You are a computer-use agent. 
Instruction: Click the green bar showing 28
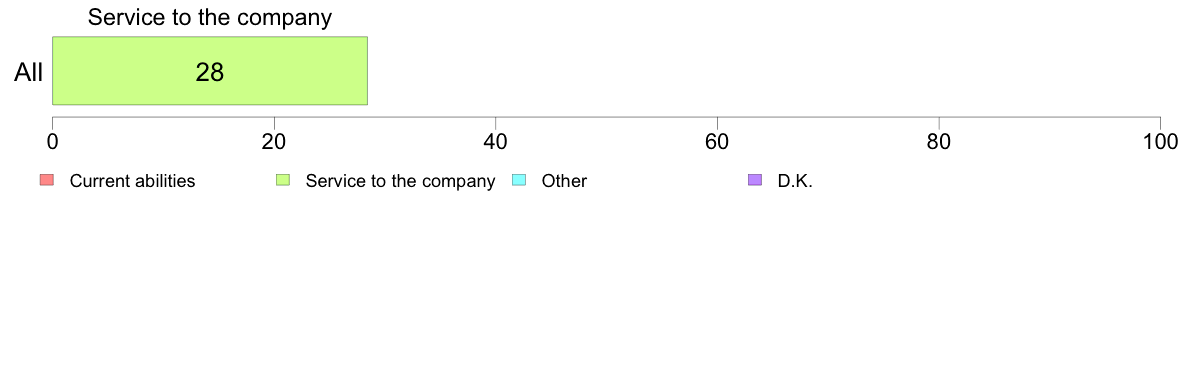tap(210, 70)
